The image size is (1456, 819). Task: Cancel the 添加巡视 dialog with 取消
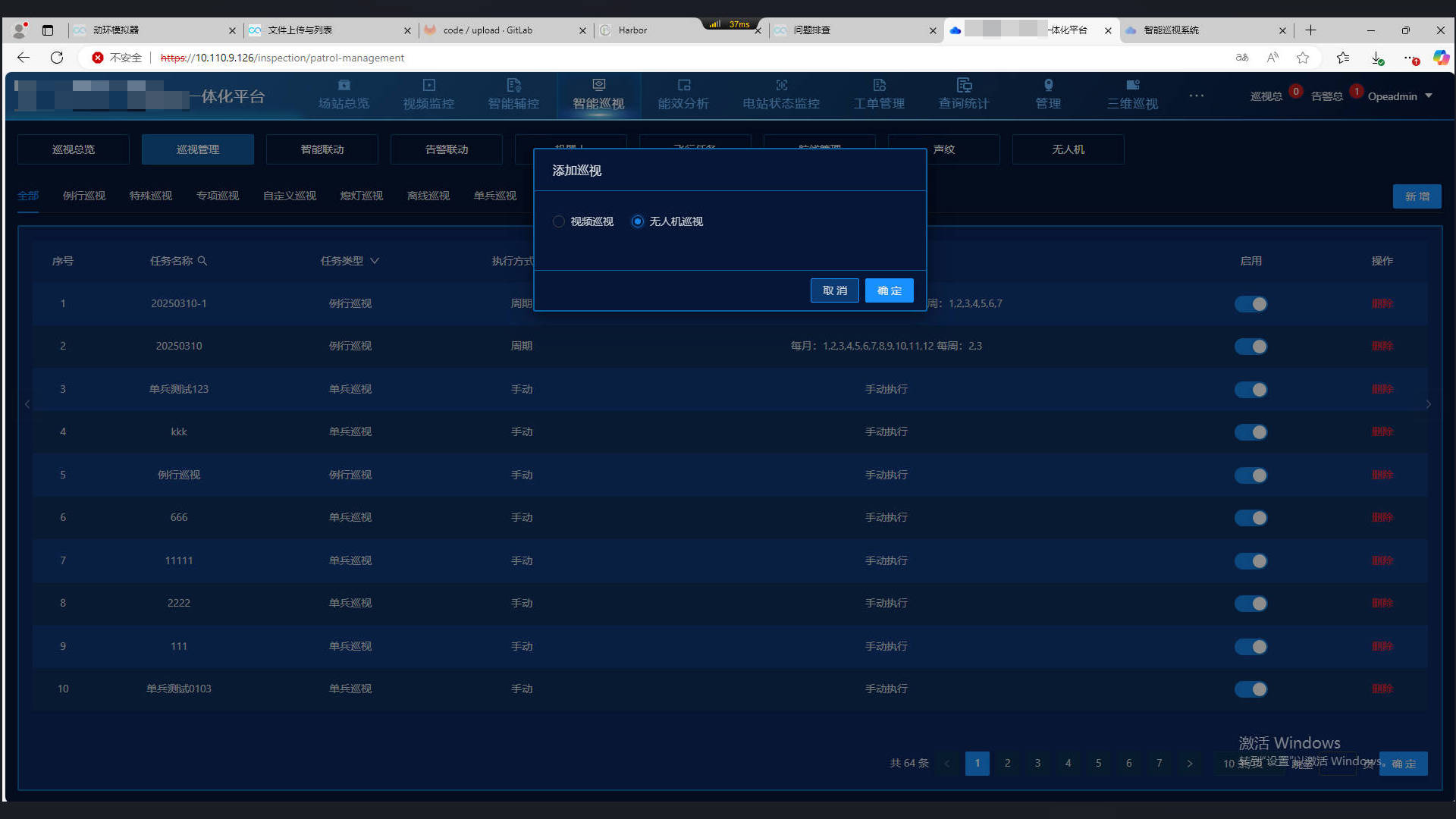pos(834,290)
